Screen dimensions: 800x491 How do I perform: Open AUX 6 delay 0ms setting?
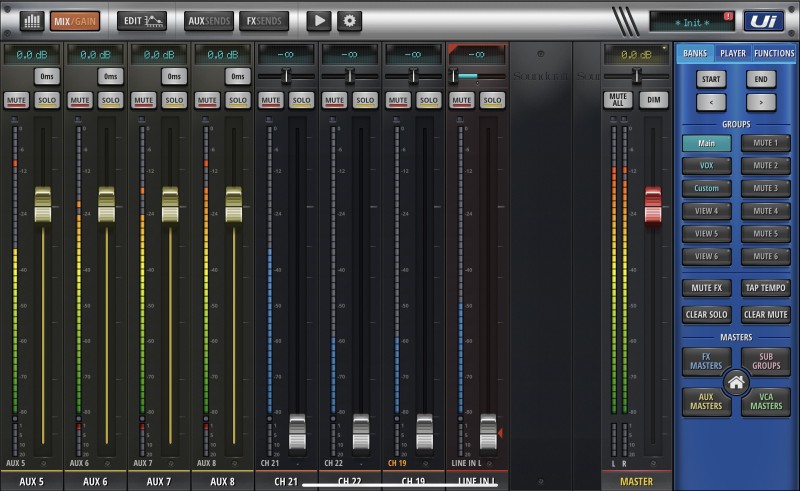pyautogui.click(x=110, y=76)
